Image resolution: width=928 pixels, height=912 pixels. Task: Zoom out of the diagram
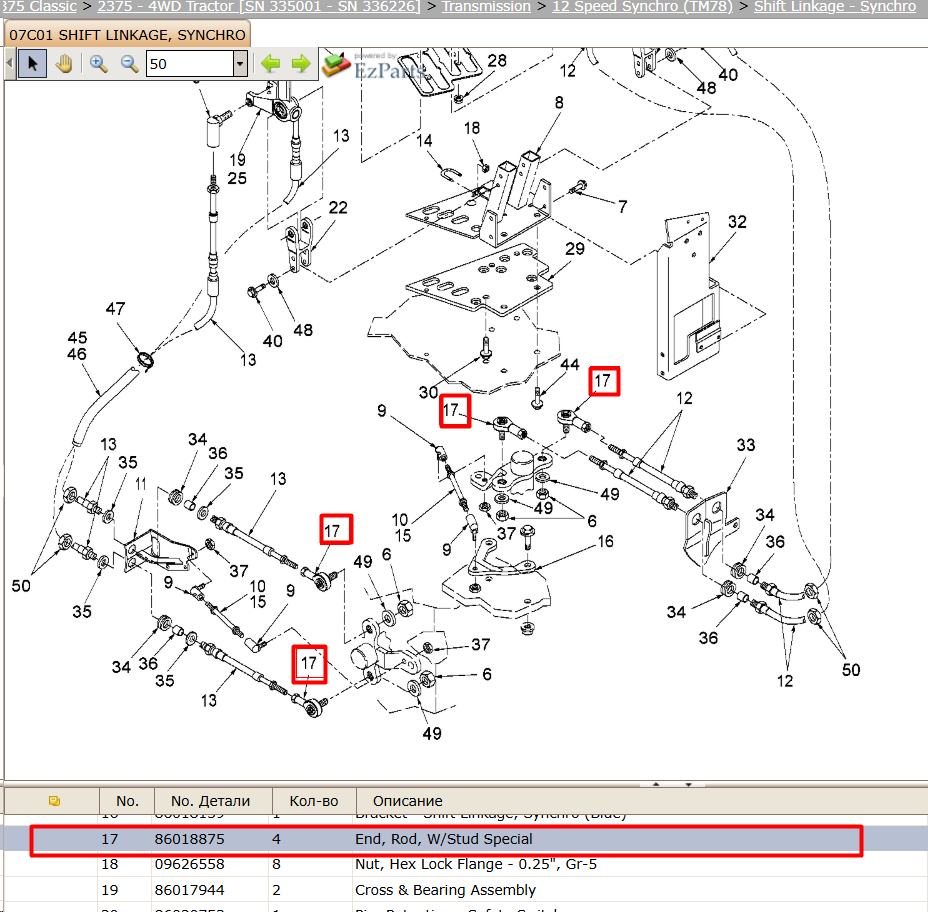click(129, 63)
